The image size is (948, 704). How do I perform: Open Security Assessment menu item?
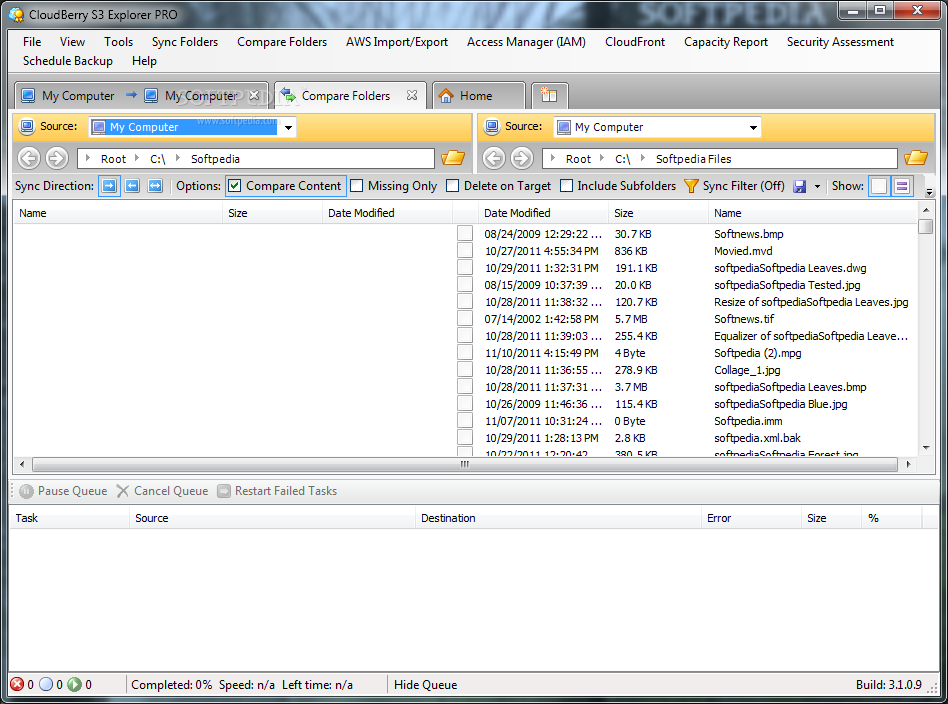[840, 42]
